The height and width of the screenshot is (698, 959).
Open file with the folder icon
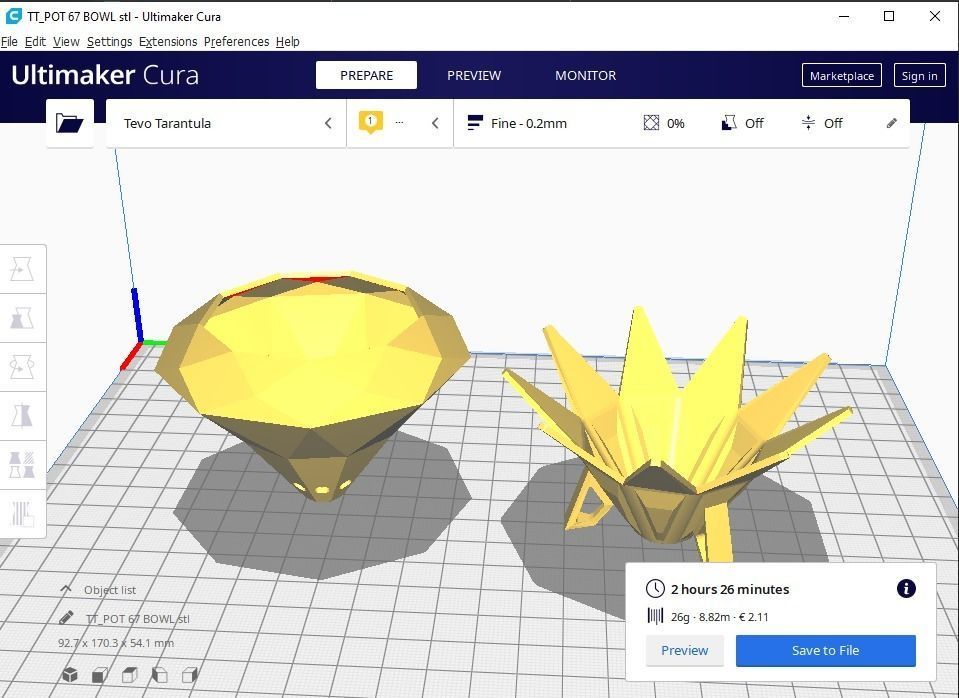click(x=70, y=123)
